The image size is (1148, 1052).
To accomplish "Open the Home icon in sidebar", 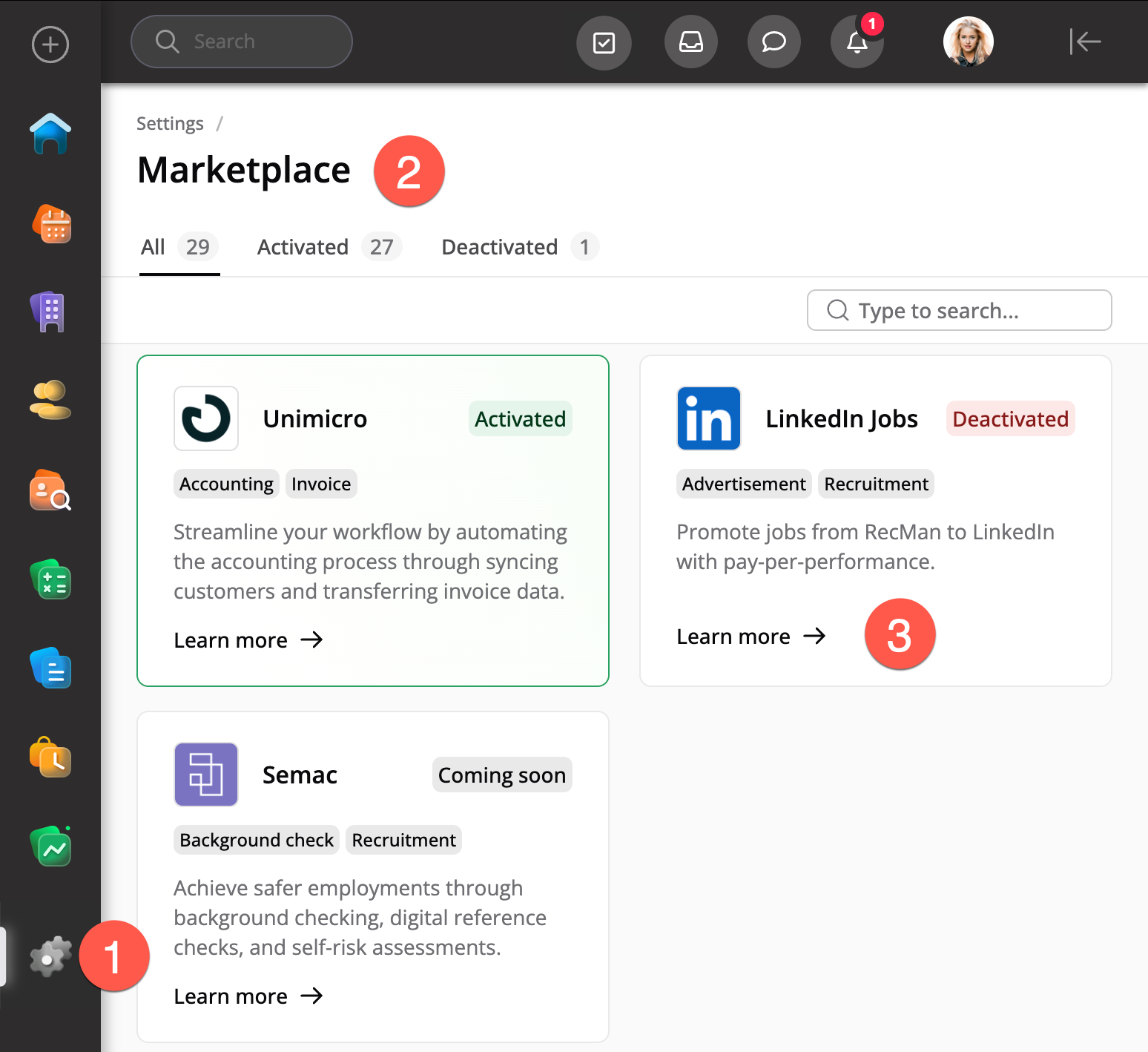I will pos(50,134).
